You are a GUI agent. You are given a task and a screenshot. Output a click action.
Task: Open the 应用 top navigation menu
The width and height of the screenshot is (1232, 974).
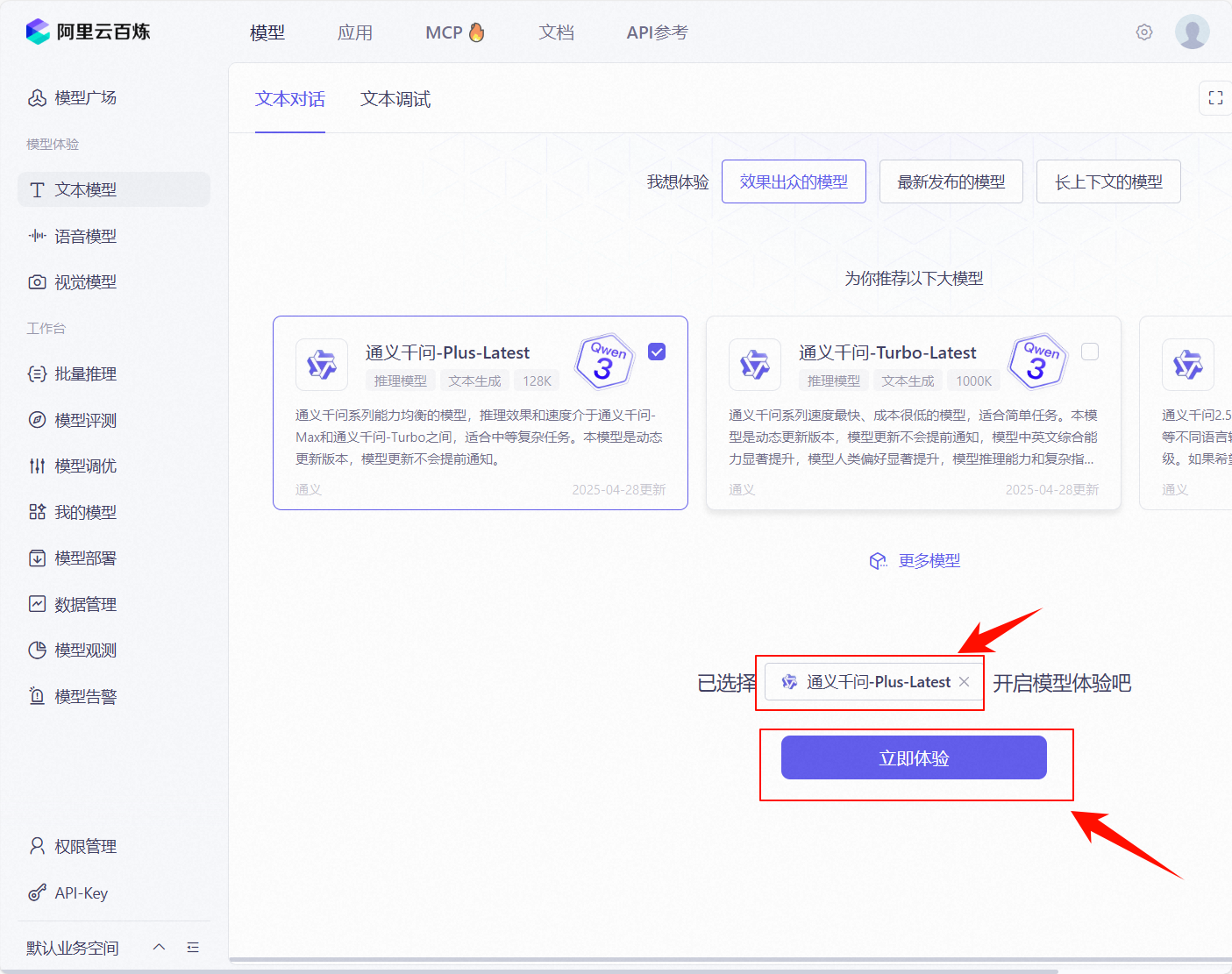pyautogui.click(x=355, y=32)
